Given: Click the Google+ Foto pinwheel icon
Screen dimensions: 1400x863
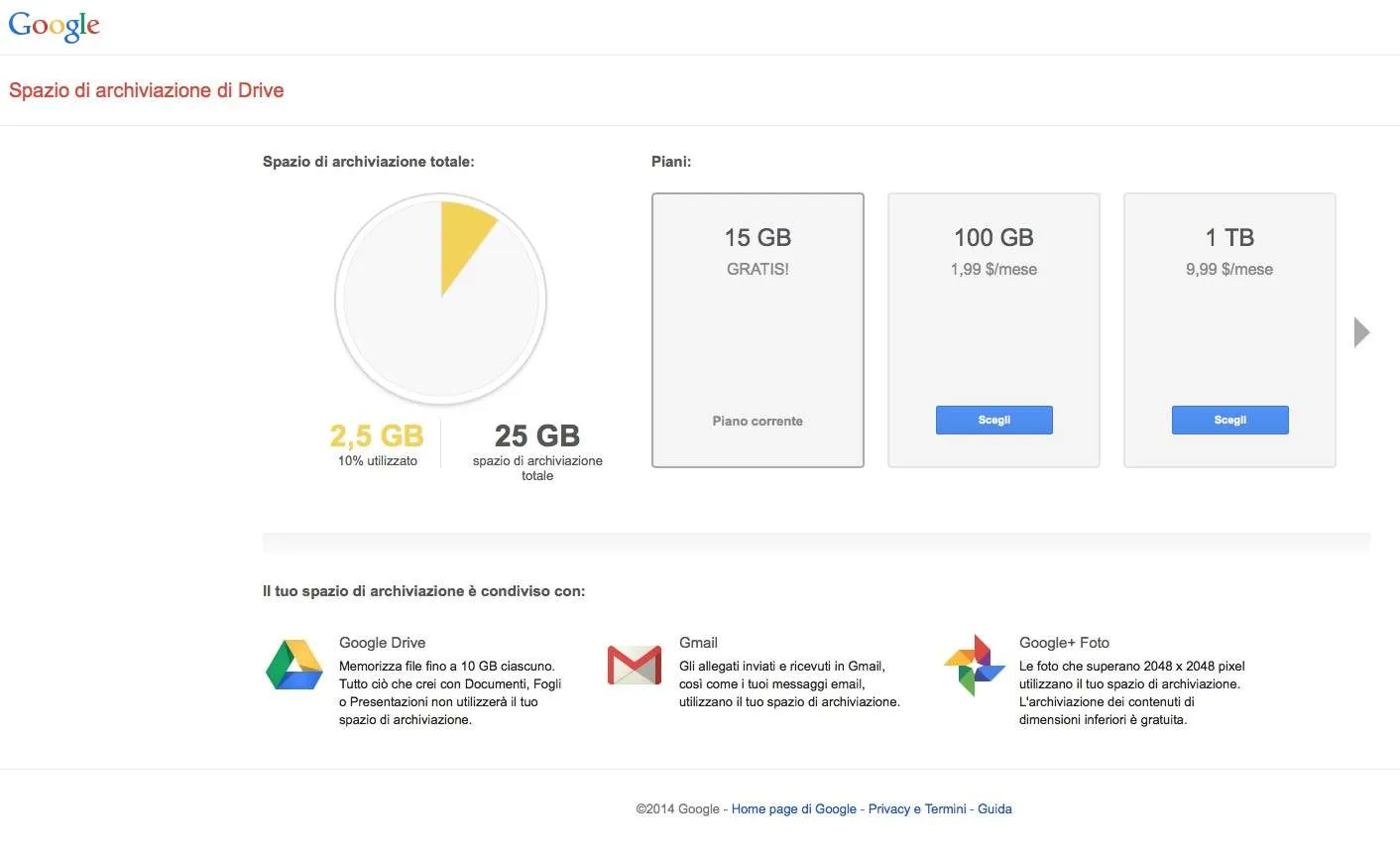Looking at the screenshot, I should [x=975, y=665].
